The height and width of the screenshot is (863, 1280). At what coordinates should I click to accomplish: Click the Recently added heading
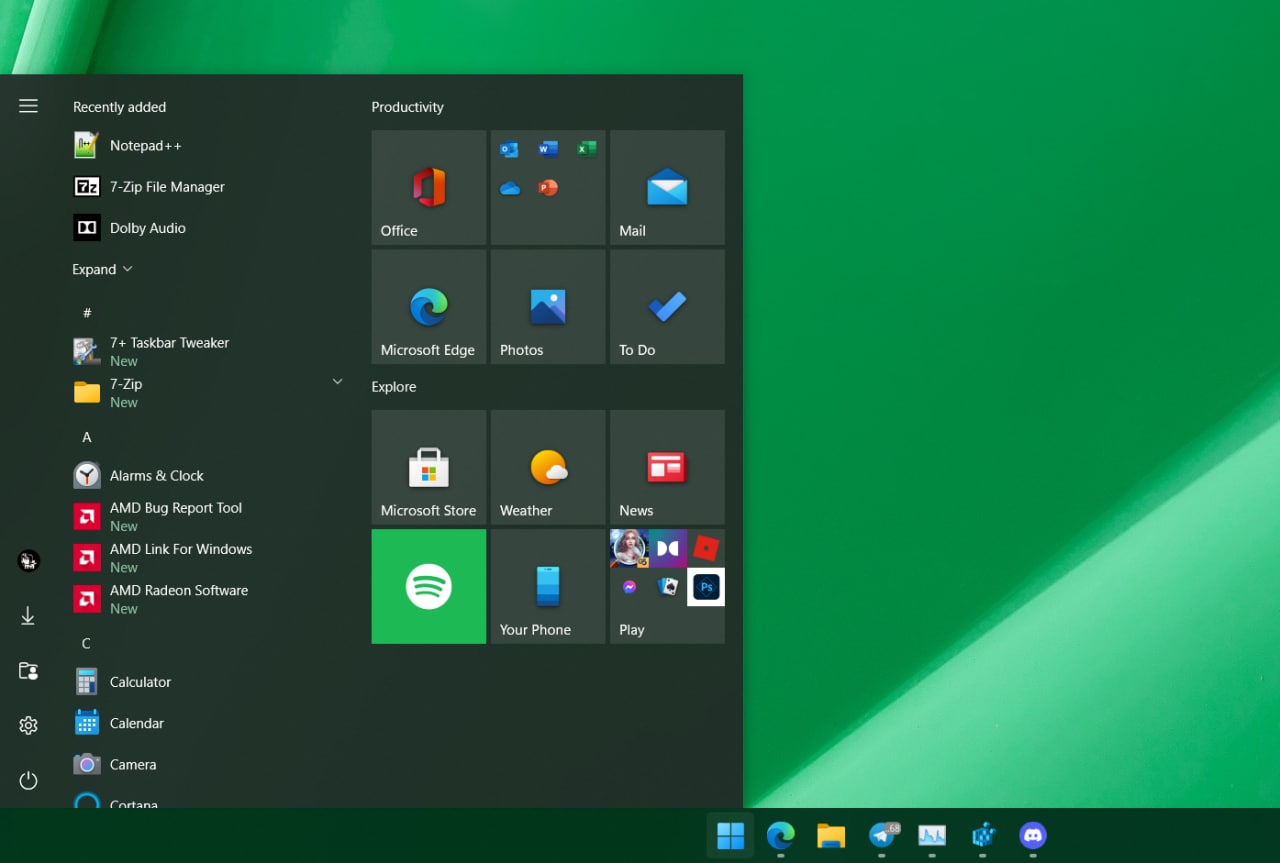coord(119,107)
